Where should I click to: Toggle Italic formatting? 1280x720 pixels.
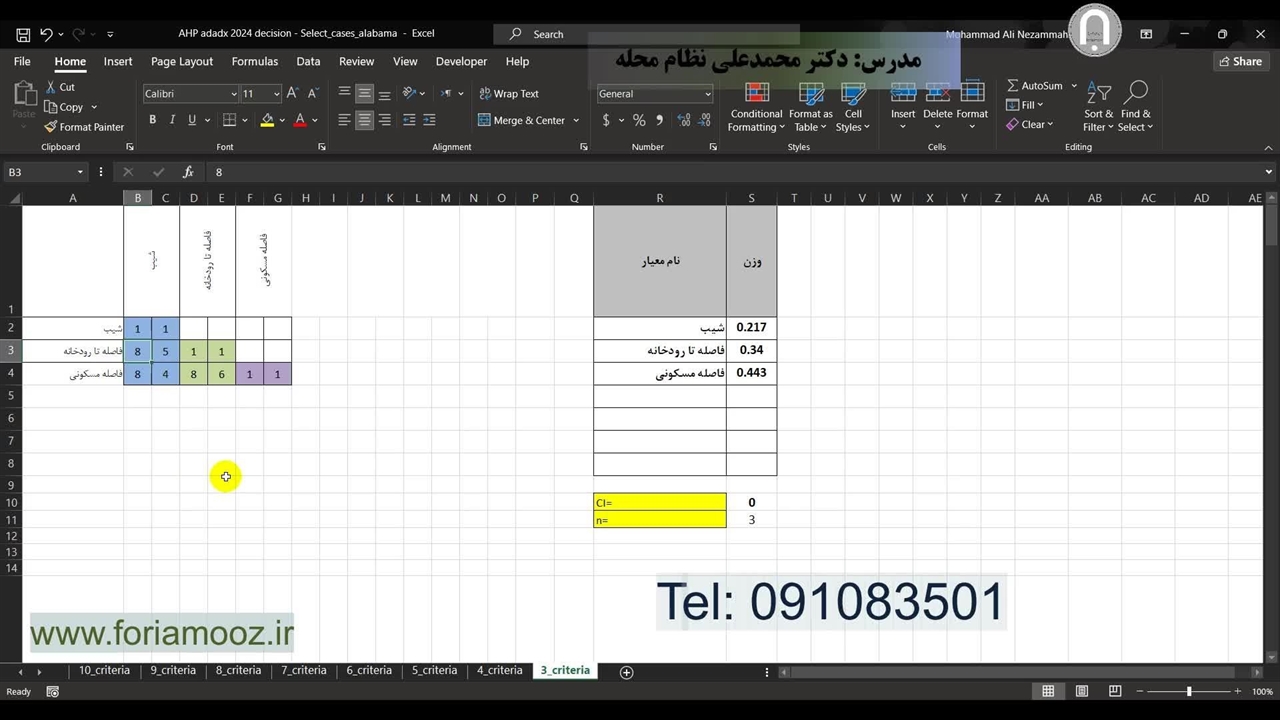(x=172, y=120)
